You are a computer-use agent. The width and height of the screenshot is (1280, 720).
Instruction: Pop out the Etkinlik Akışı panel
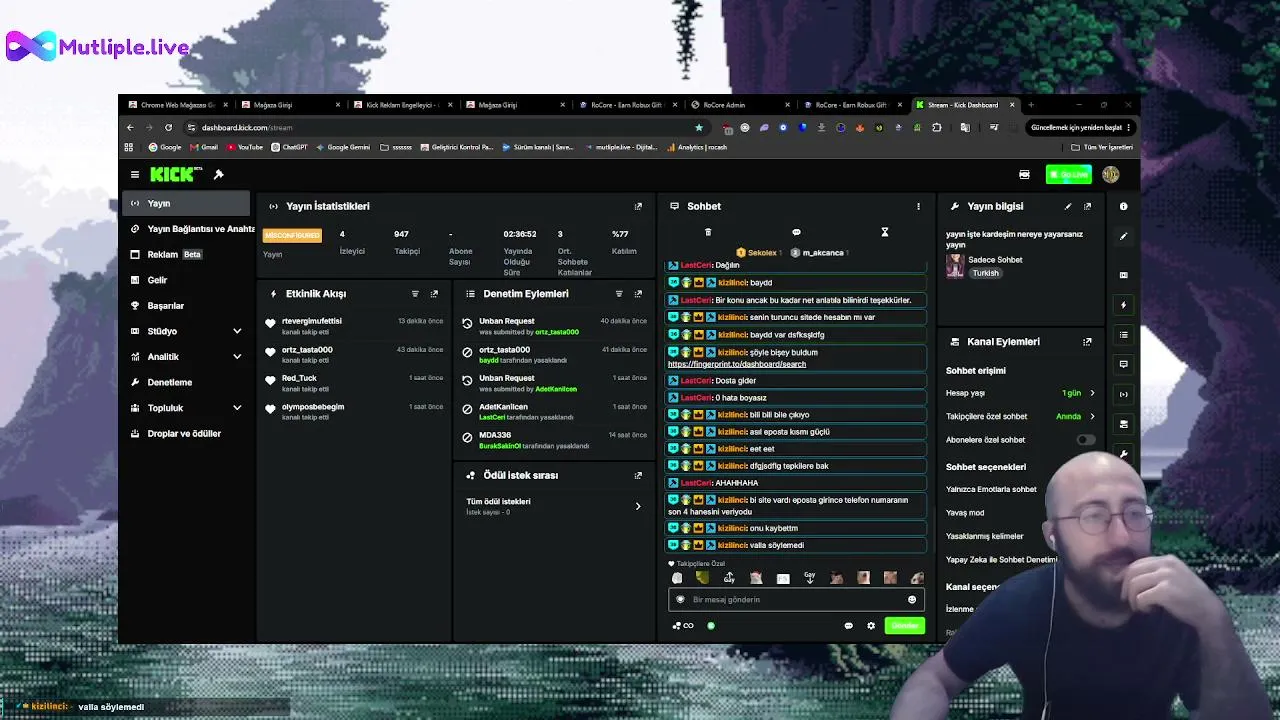434,294
